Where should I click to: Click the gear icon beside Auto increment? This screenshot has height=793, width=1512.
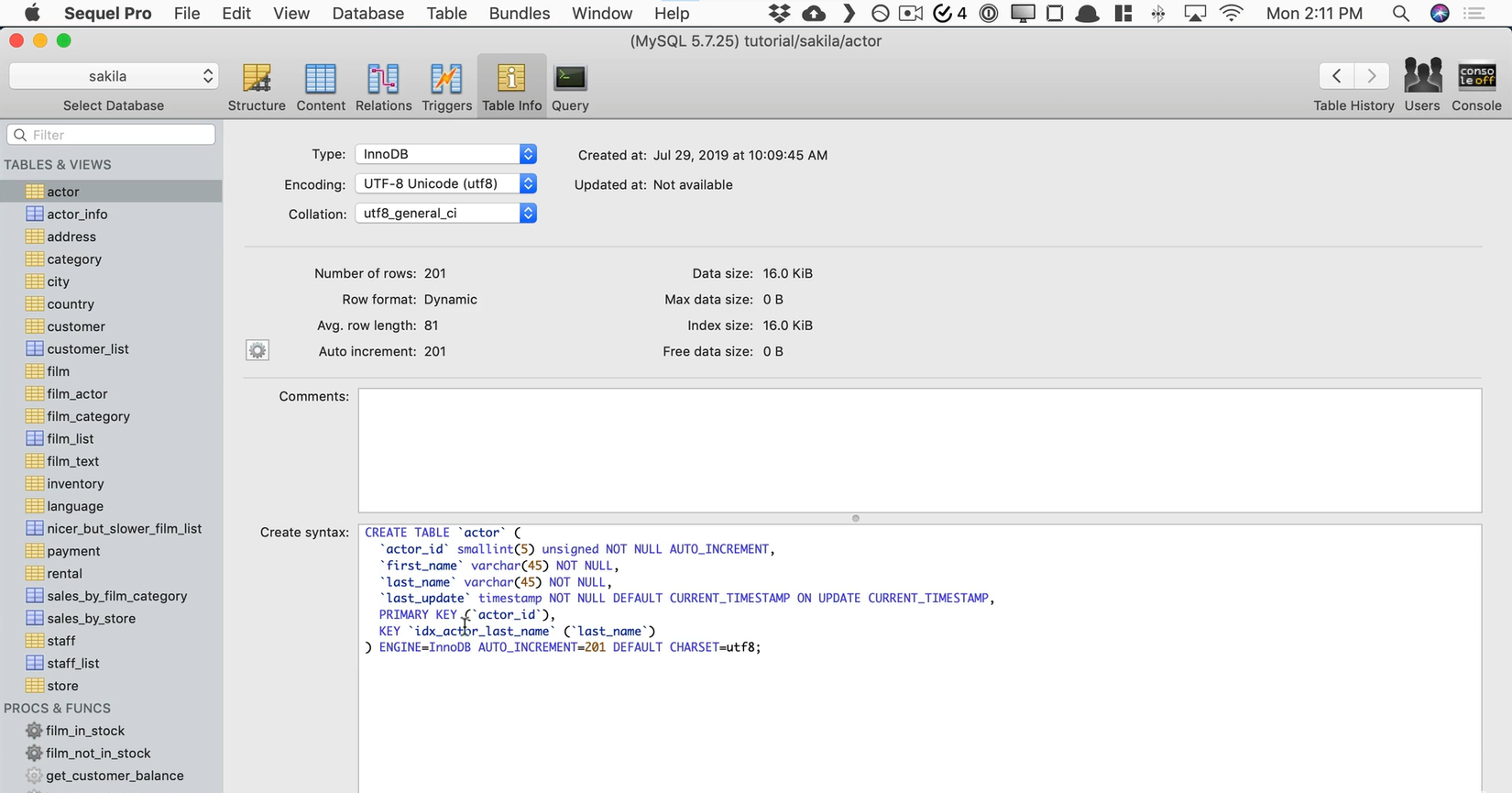(257, 350)
